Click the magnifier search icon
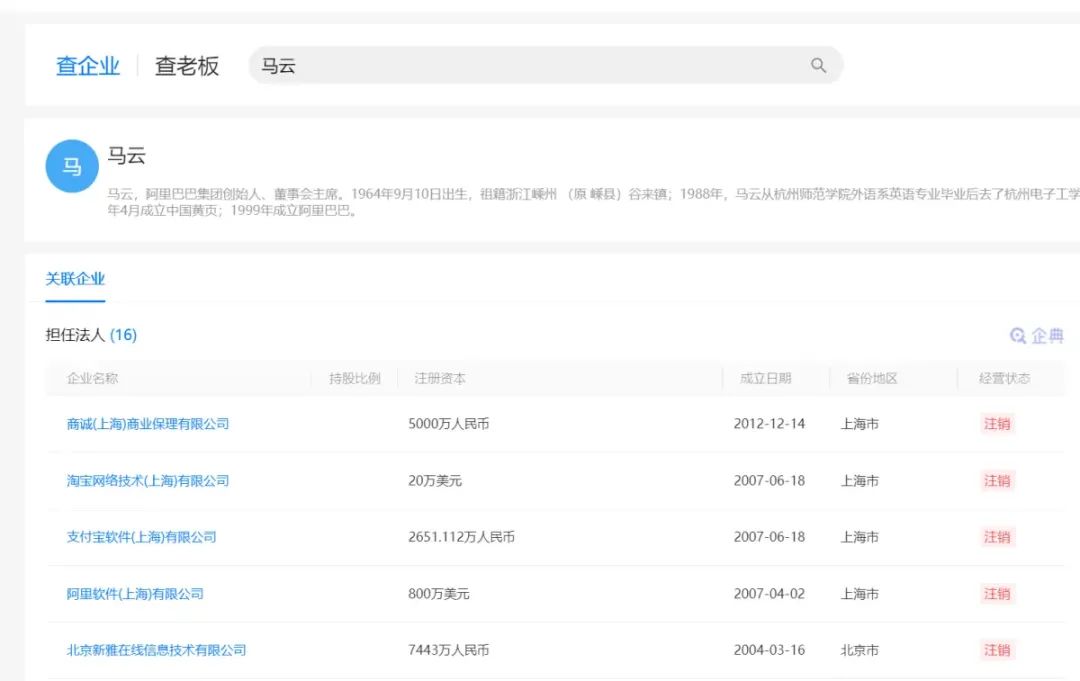This screenshot has width=1080, height=681. (818, 65)
